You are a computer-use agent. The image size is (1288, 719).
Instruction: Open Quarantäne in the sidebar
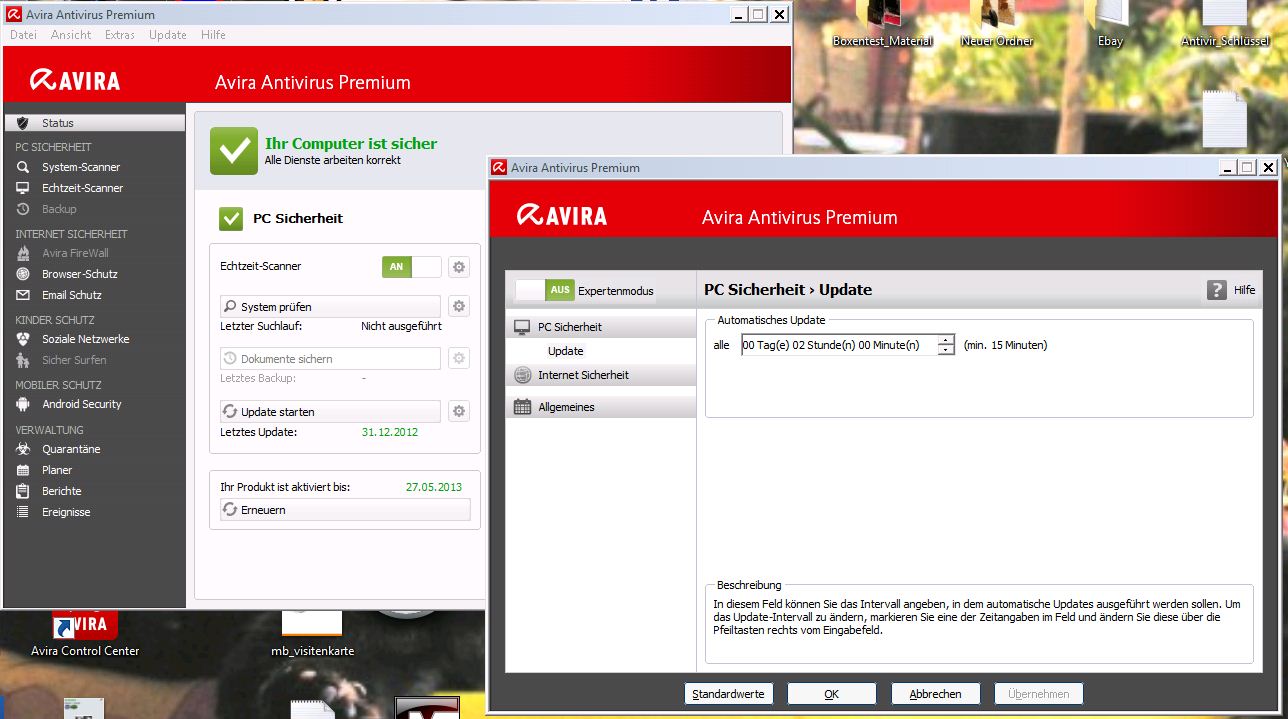[71, 449]
